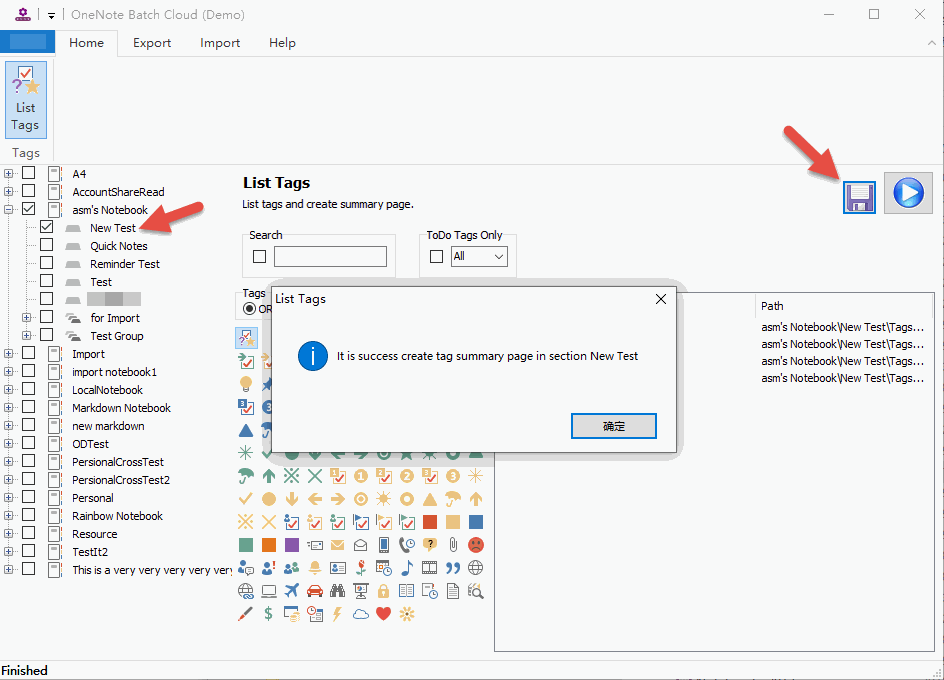Click the 确定 OK button in dialog
The width and height of the screenshot is (944, 680).
pos(613,426)
